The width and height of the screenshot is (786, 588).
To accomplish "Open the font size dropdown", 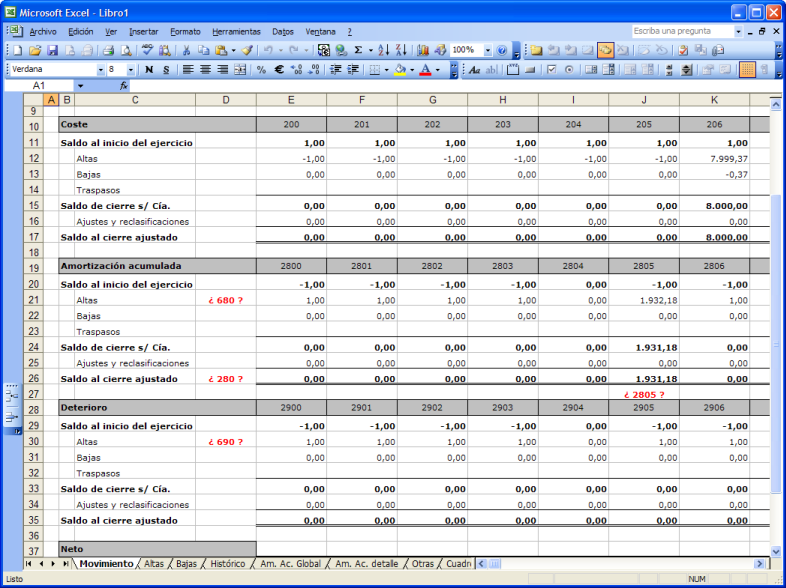I will click(130, 70).
